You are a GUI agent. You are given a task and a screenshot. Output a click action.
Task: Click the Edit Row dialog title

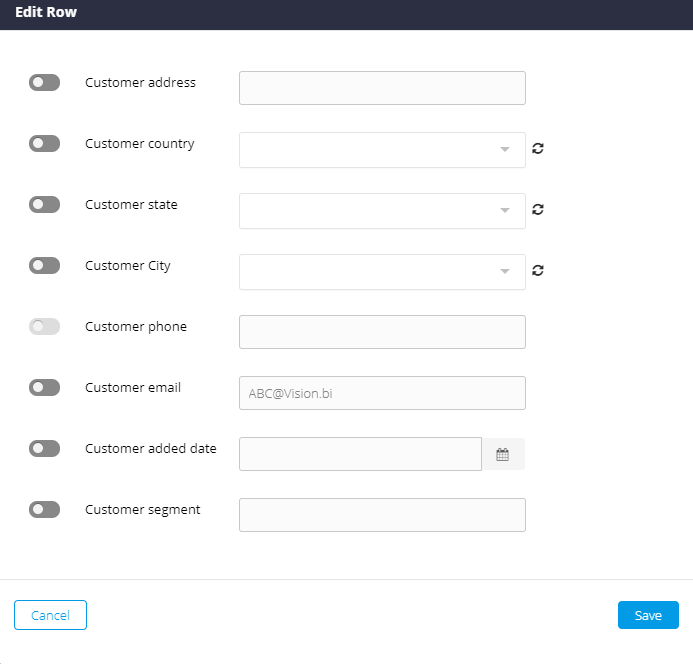46,12
